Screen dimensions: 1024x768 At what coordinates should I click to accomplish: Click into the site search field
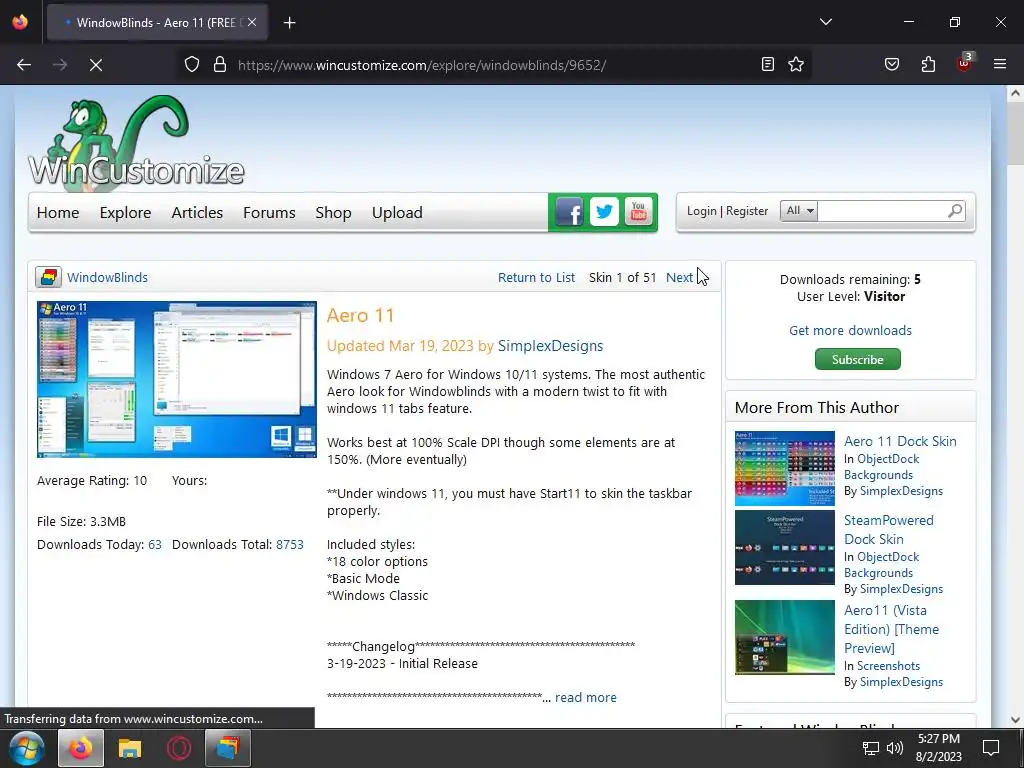(x=882, y=211)
